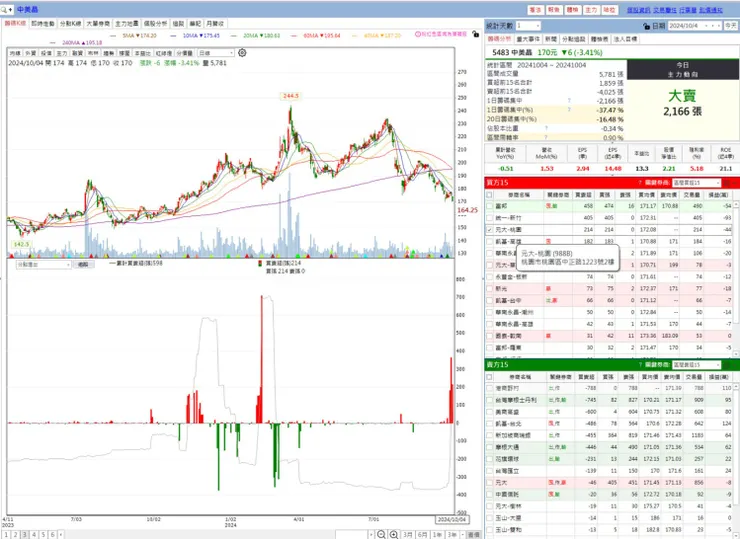Image resolution: width=740 pixels, height=539 pixels.
Task: Set the chart range to 1年
Action: click(x=437, y=534)
